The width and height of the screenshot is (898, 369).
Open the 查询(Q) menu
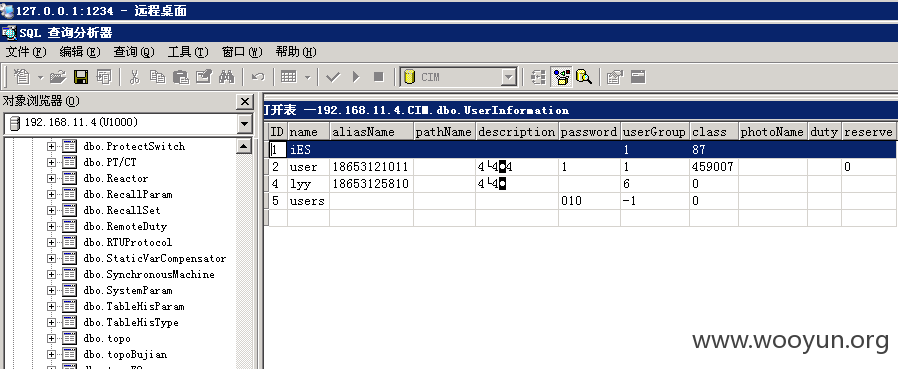point(134,52)
